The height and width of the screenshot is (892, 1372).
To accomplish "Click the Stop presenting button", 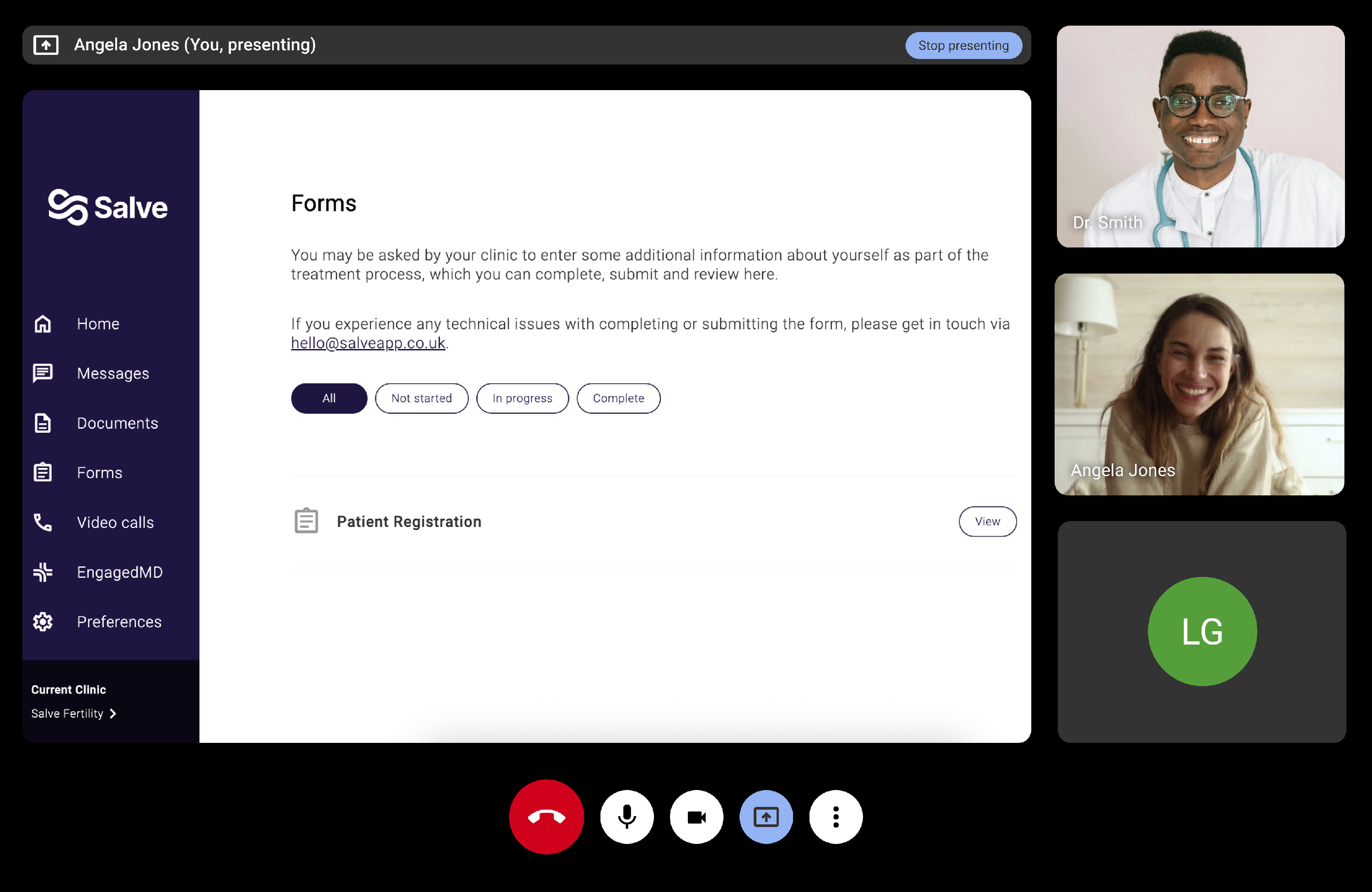I will point(963,46).
